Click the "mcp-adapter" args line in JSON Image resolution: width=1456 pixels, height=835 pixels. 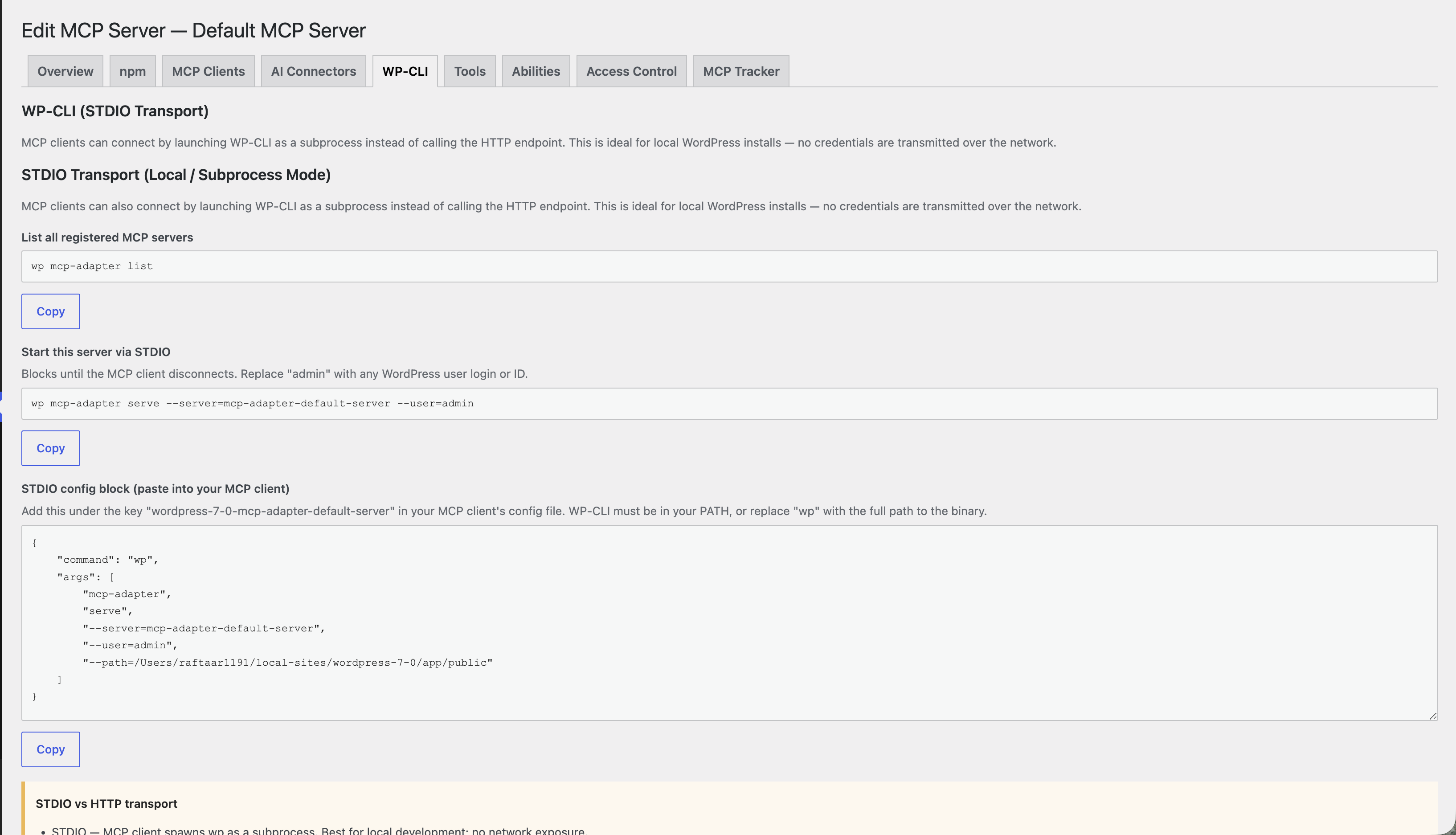click(x=127, y=594)
